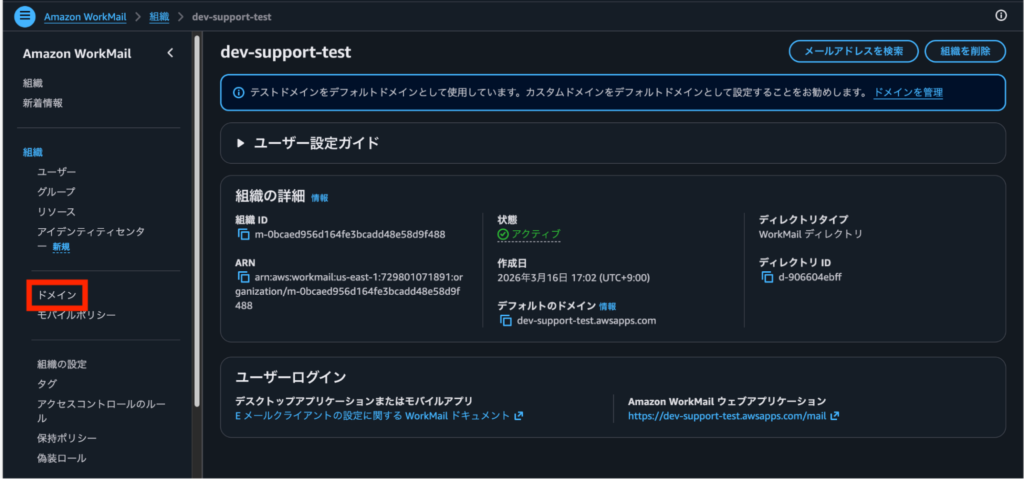
Task: Copy the organization ID value
Action: coord(243,235)
